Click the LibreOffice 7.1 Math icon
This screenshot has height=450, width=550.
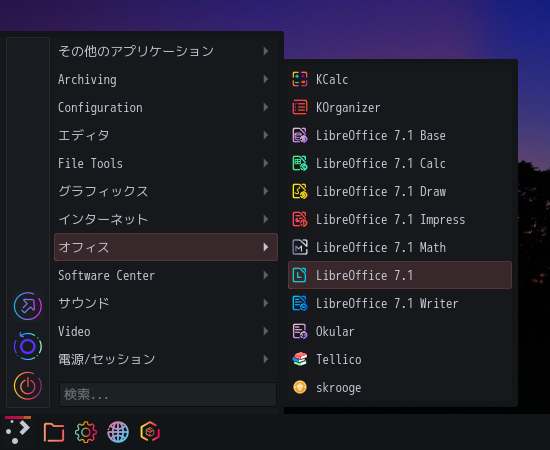pyautogui.click(x=300, y=247)
